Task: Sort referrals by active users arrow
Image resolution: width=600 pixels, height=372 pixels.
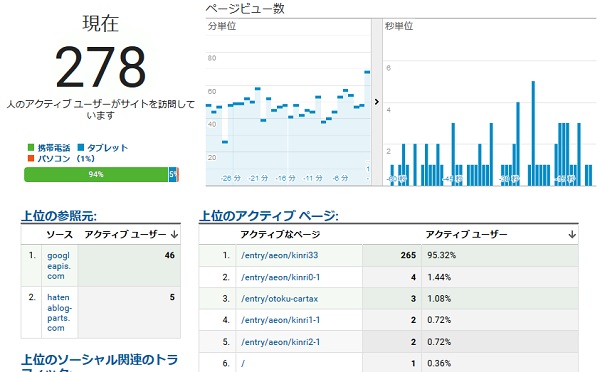Action: (x=174, y=234)
